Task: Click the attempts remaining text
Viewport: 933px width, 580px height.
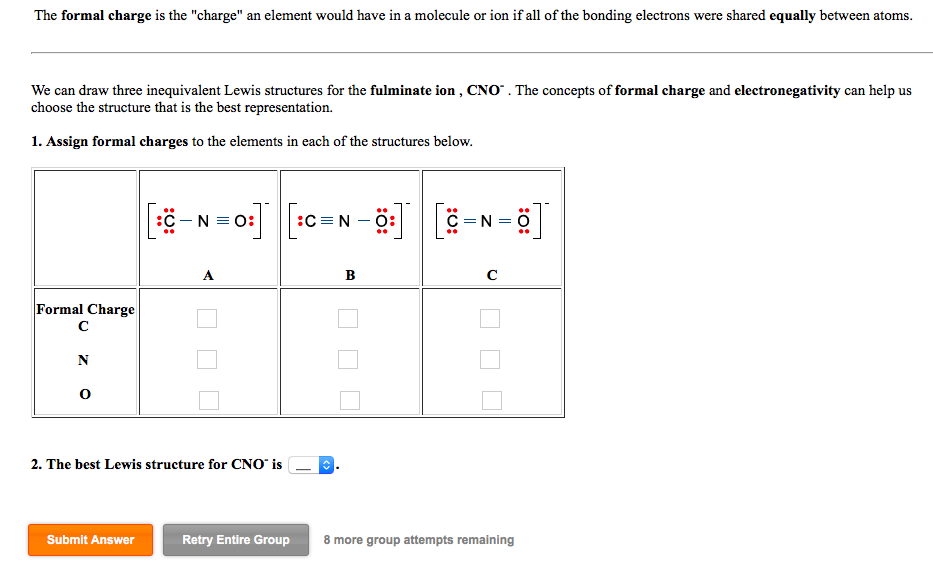Action: click(418, 540)
